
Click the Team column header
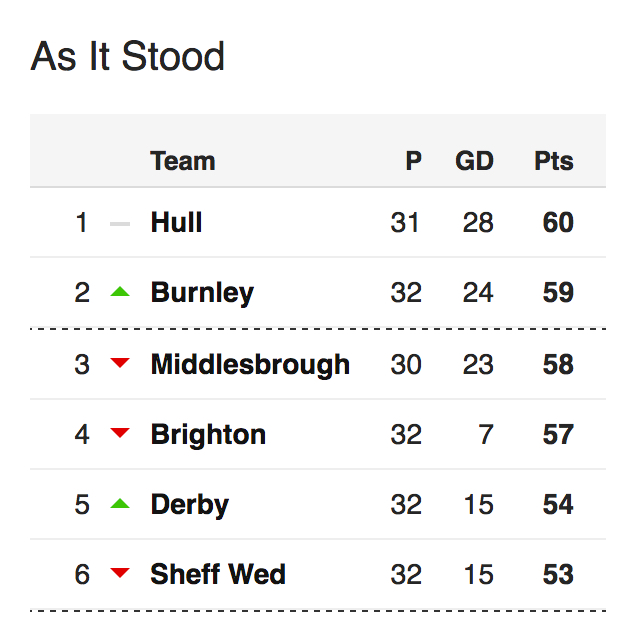183,161
